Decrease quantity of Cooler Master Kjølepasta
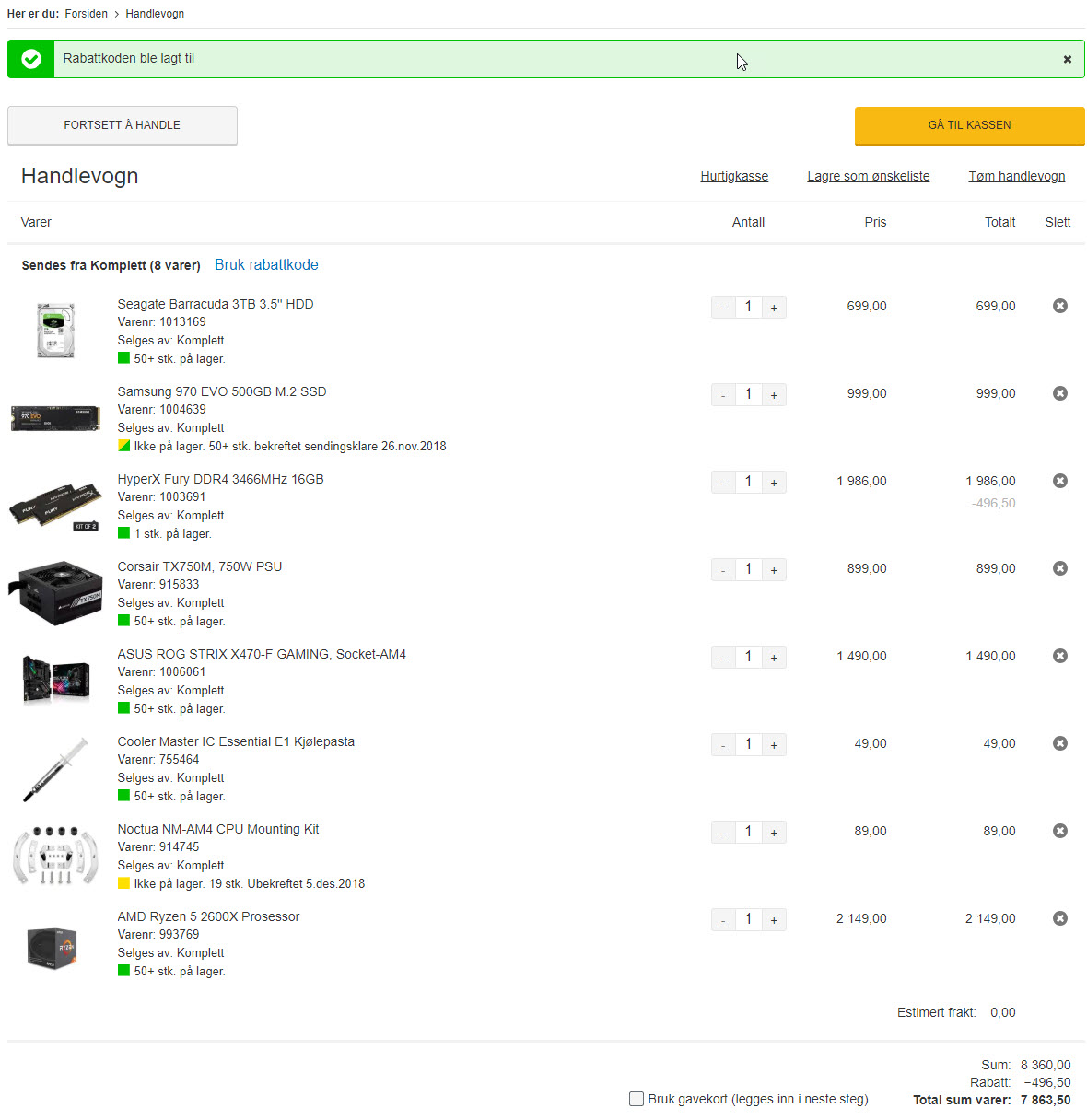Image resolution: width=1087 pixels, height=1120 pixels. click(x=723, y=745)
